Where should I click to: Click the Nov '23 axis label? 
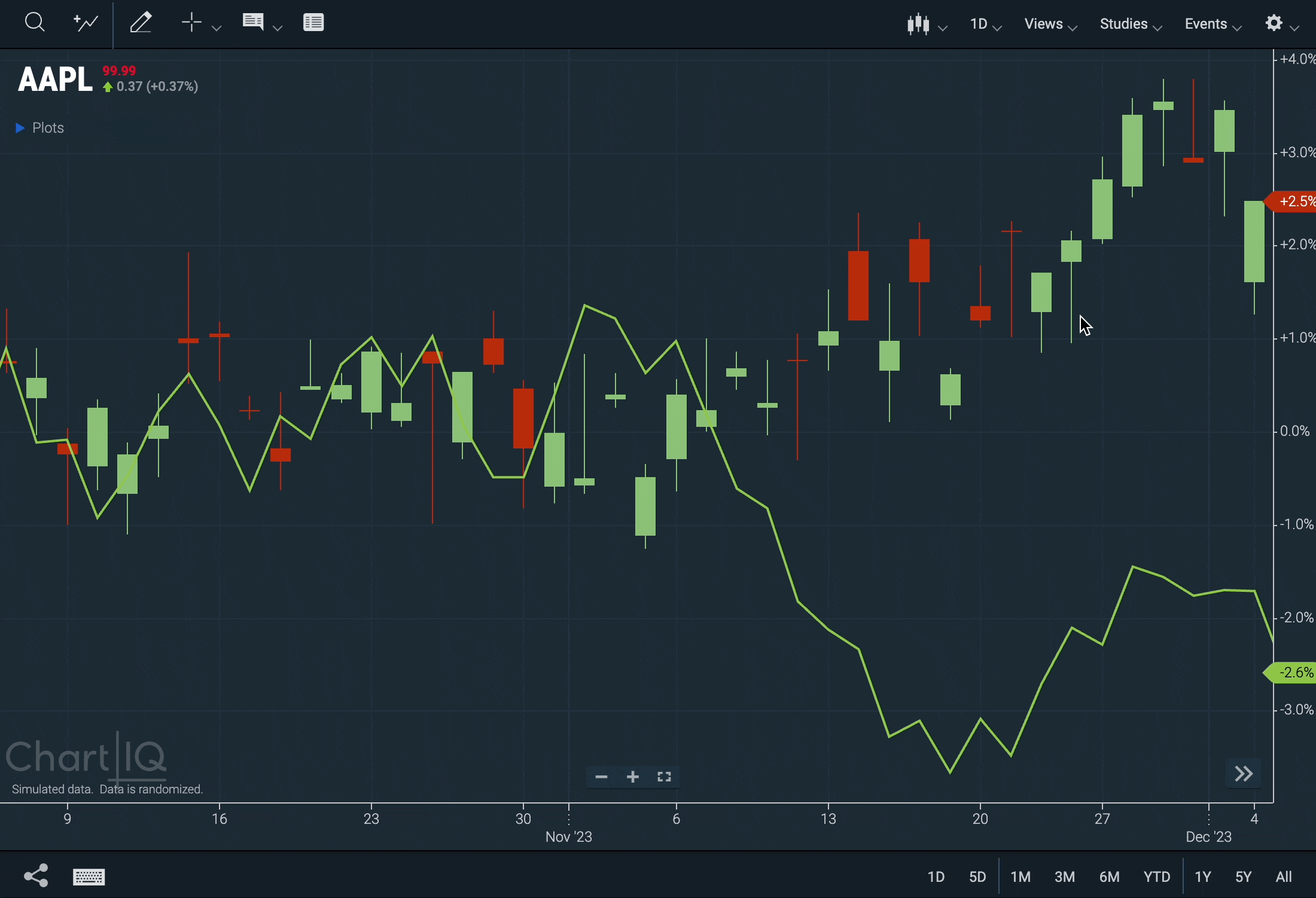tap(569, 837)
